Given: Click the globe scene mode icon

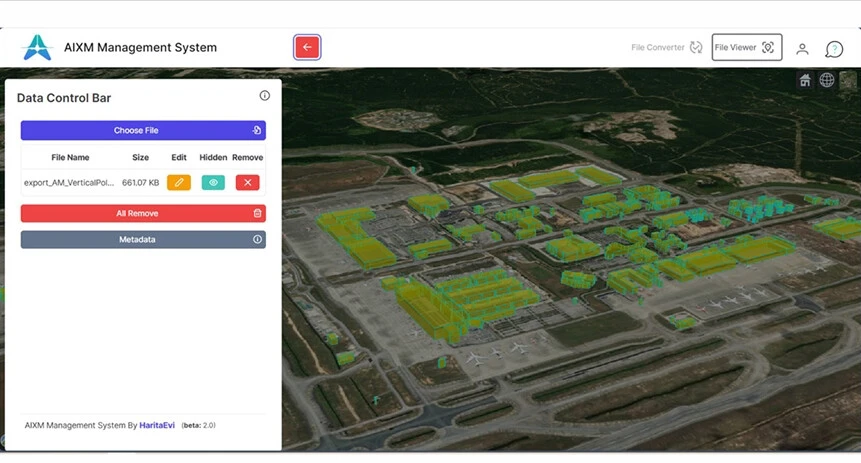Looking at the screenshot, I should pyautogui.click(x=827, y=80).
